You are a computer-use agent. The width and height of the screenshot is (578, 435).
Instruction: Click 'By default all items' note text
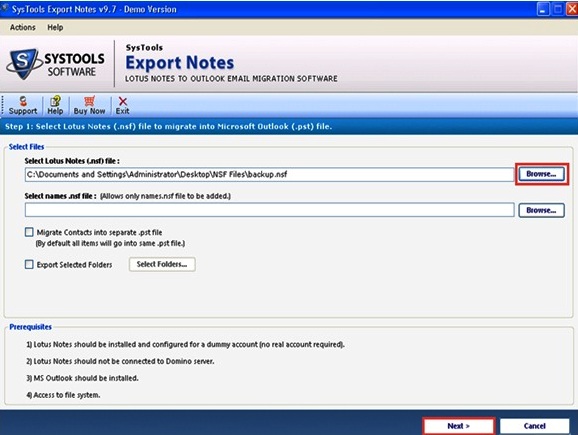(110, 243)
